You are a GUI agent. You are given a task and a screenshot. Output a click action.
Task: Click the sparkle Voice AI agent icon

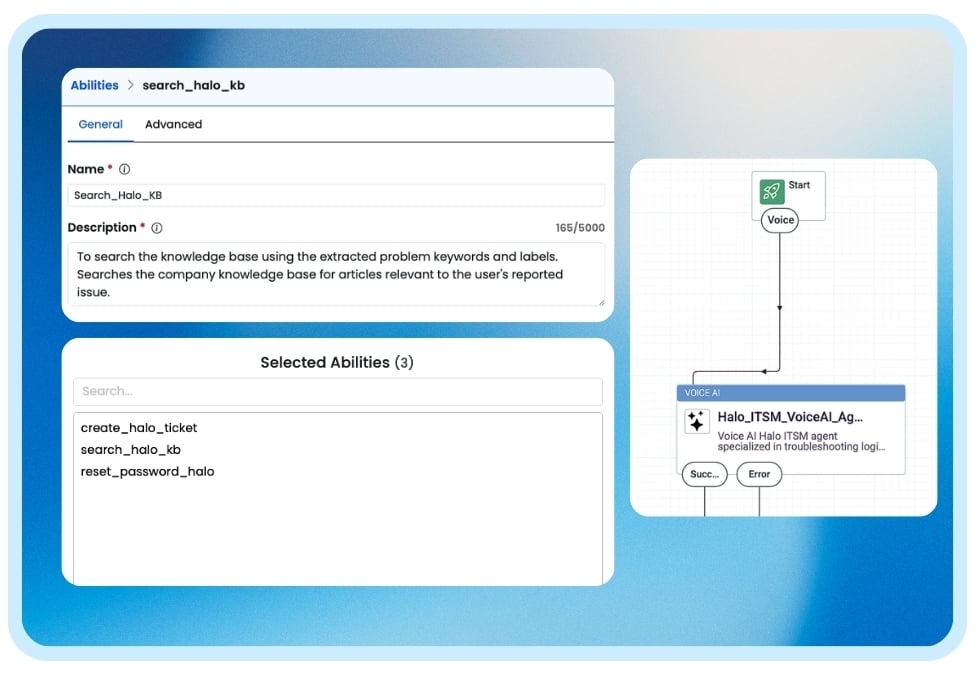pyautogui.click(x=696, y=421)
